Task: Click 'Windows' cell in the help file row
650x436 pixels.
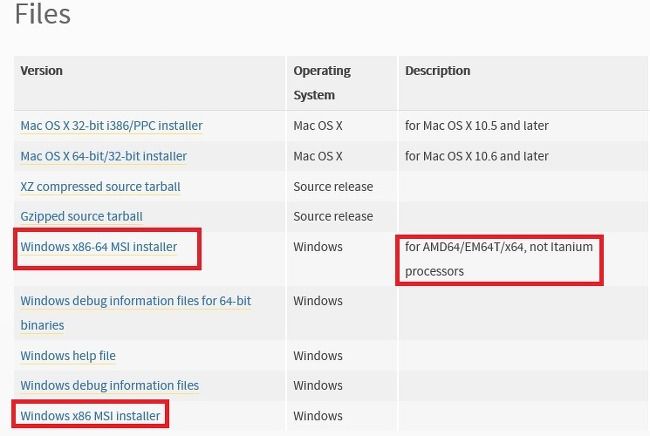Action: tap(318, 356)
